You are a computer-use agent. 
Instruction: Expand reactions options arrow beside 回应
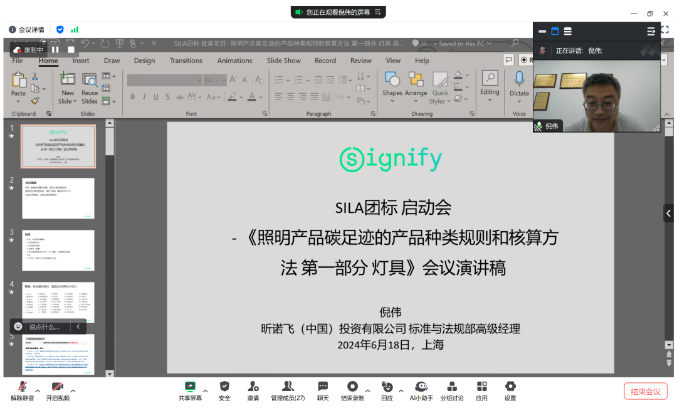pyautogui.click(x=401, y=391)
